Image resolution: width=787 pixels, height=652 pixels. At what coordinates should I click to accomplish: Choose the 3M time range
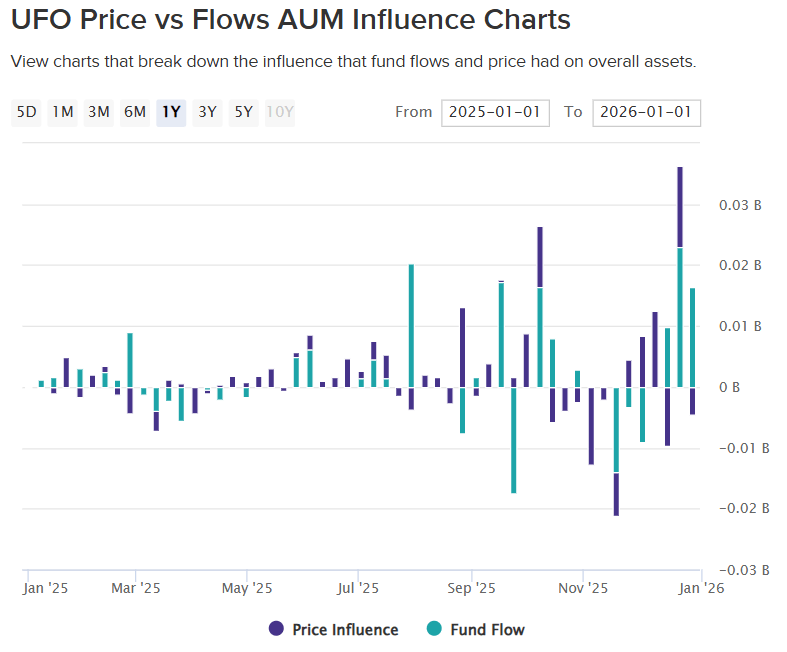(x=99, y=112)
